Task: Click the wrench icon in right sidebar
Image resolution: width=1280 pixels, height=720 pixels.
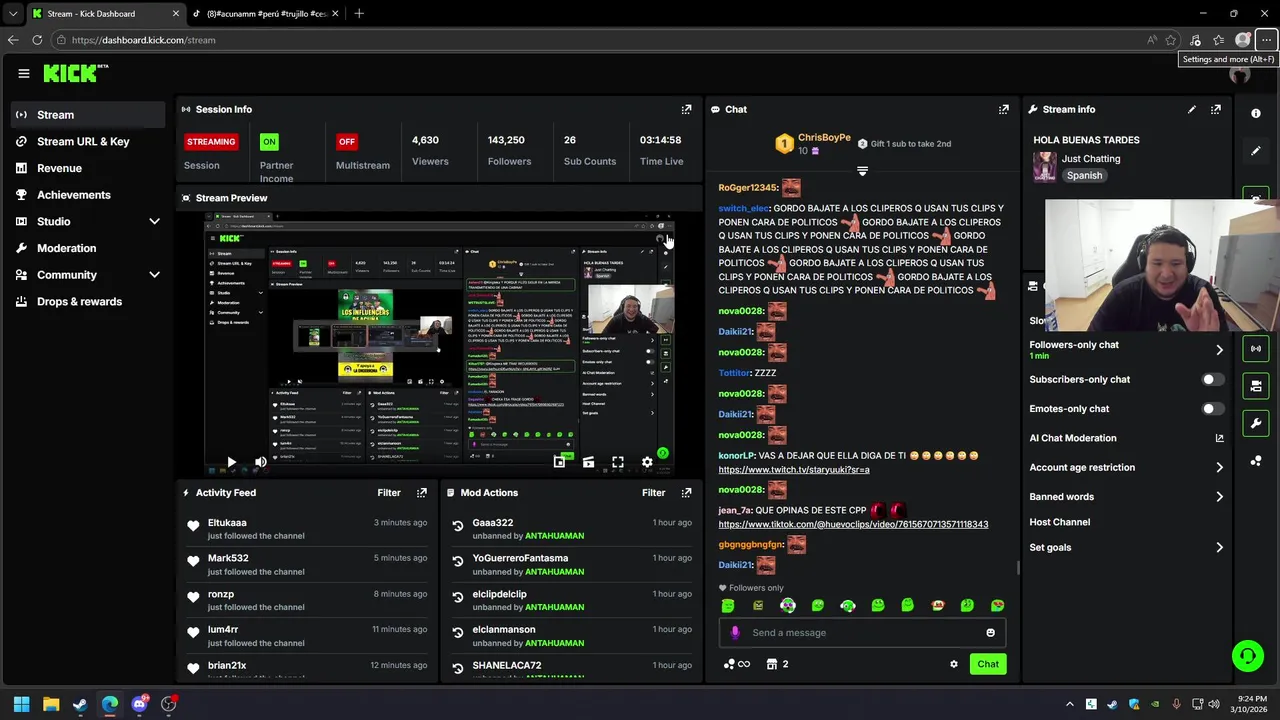Action: point(1256,423)
